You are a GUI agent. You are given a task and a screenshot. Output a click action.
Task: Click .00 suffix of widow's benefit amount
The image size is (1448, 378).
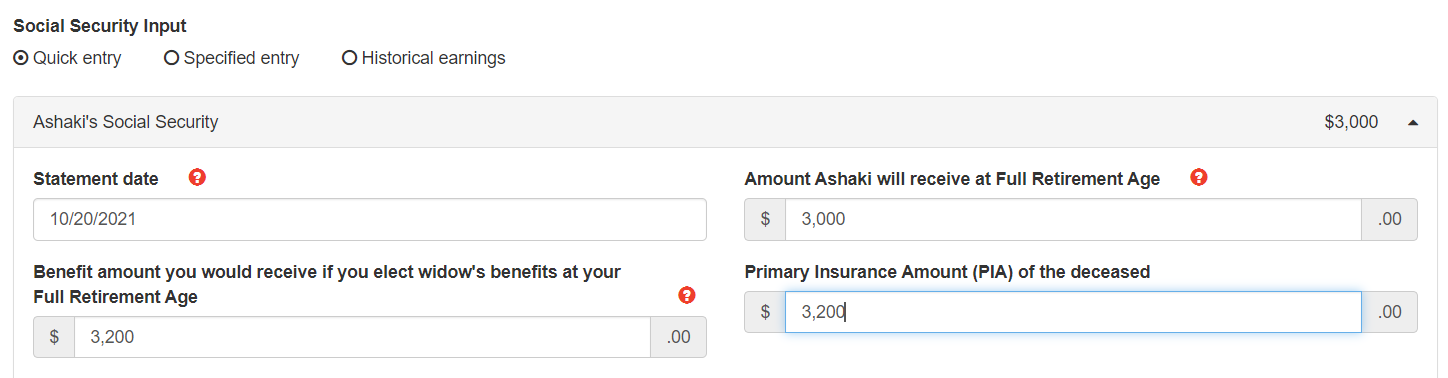[x=678, y=337]
